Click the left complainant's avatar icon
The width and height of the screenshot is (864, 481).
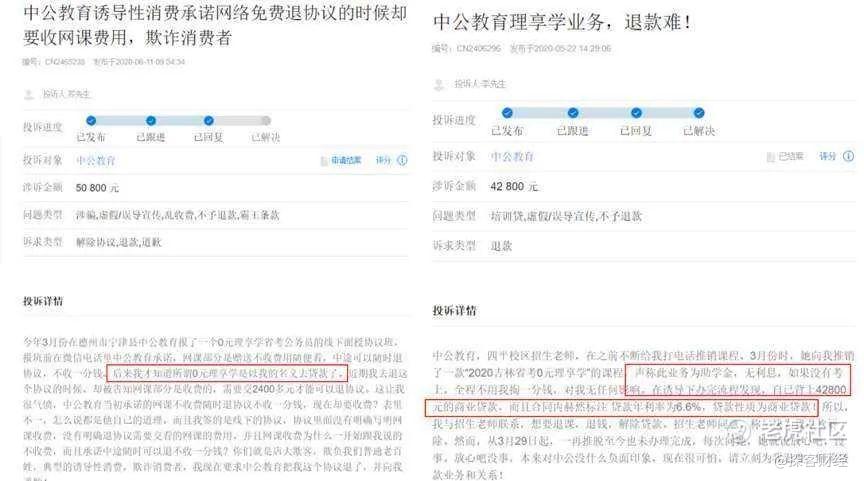(x=29, y=95)
